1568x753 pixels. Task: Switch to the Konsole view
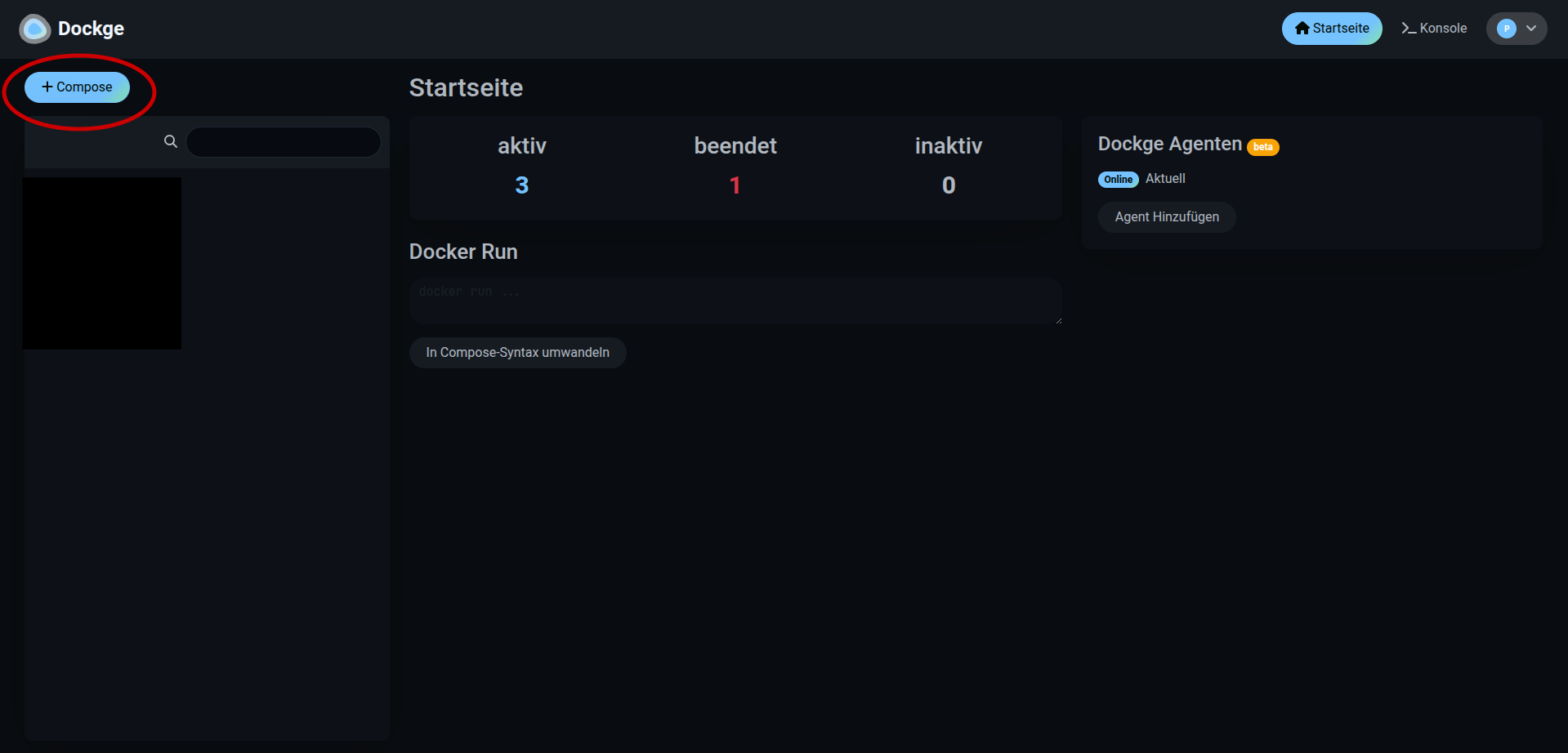click(1434, 28)
